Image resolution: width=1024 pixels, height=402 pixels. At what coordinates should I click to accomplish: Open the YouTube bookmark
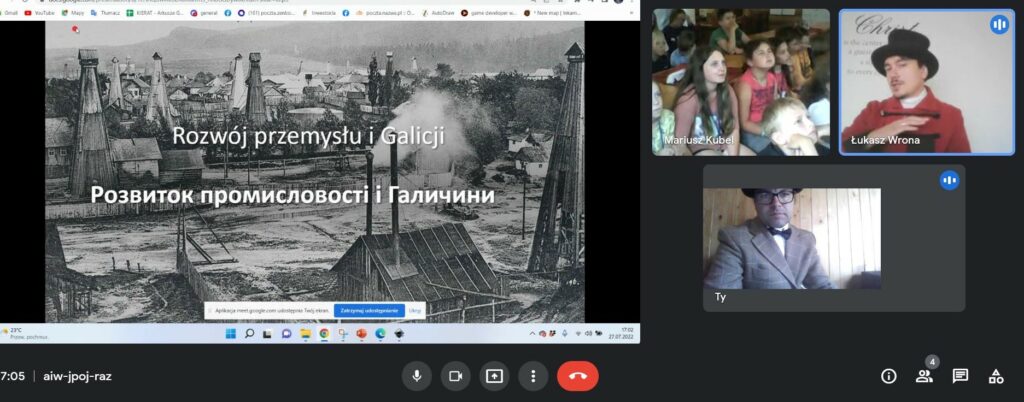(40, 13)
